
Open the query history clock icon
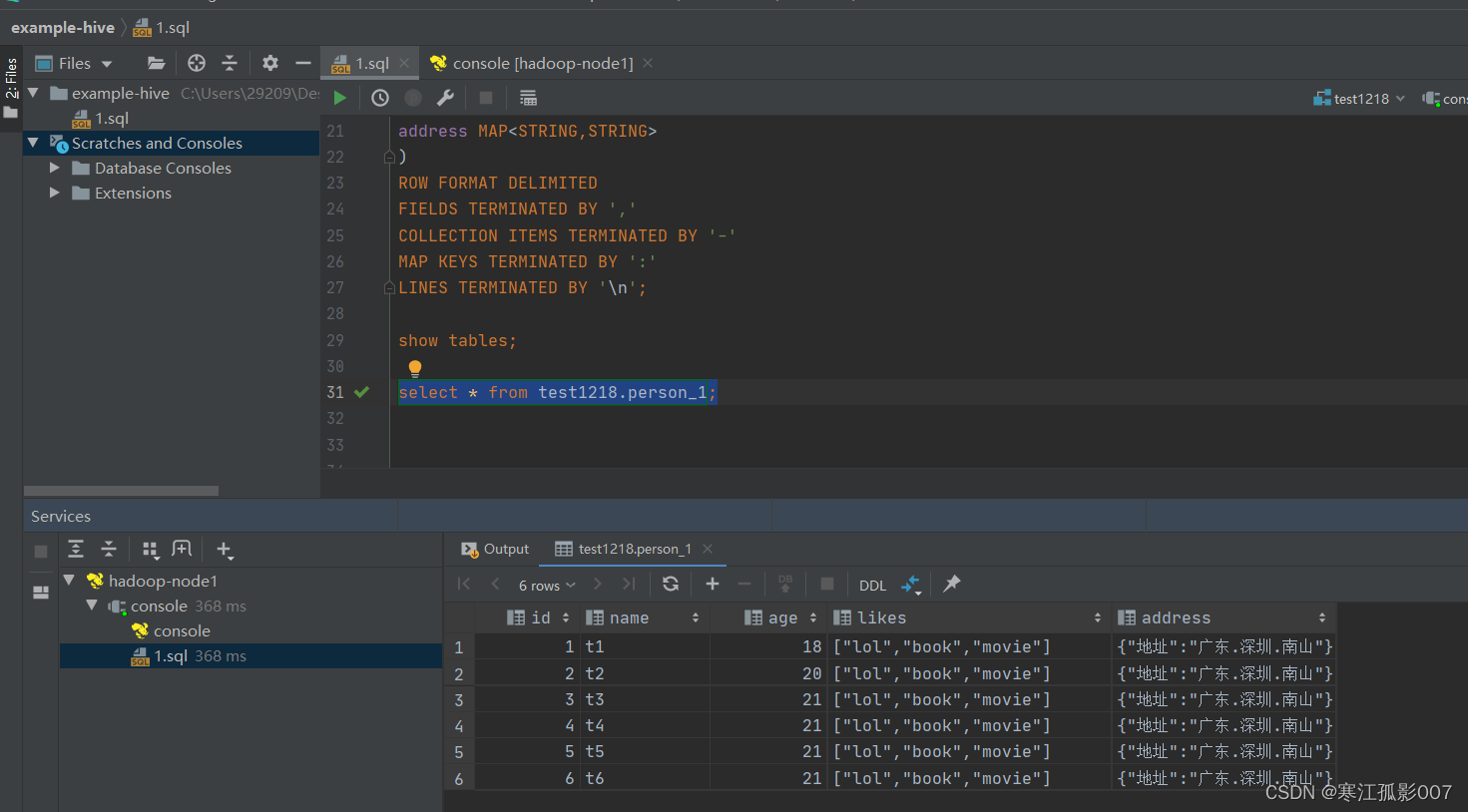(x=380, y=98)
